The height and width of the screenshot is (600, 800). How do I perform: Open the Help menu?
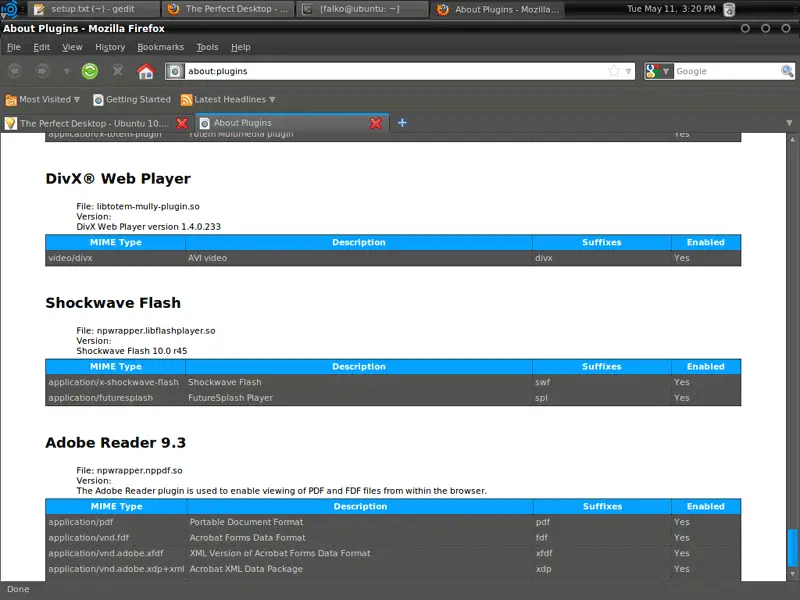pos(240,47)
